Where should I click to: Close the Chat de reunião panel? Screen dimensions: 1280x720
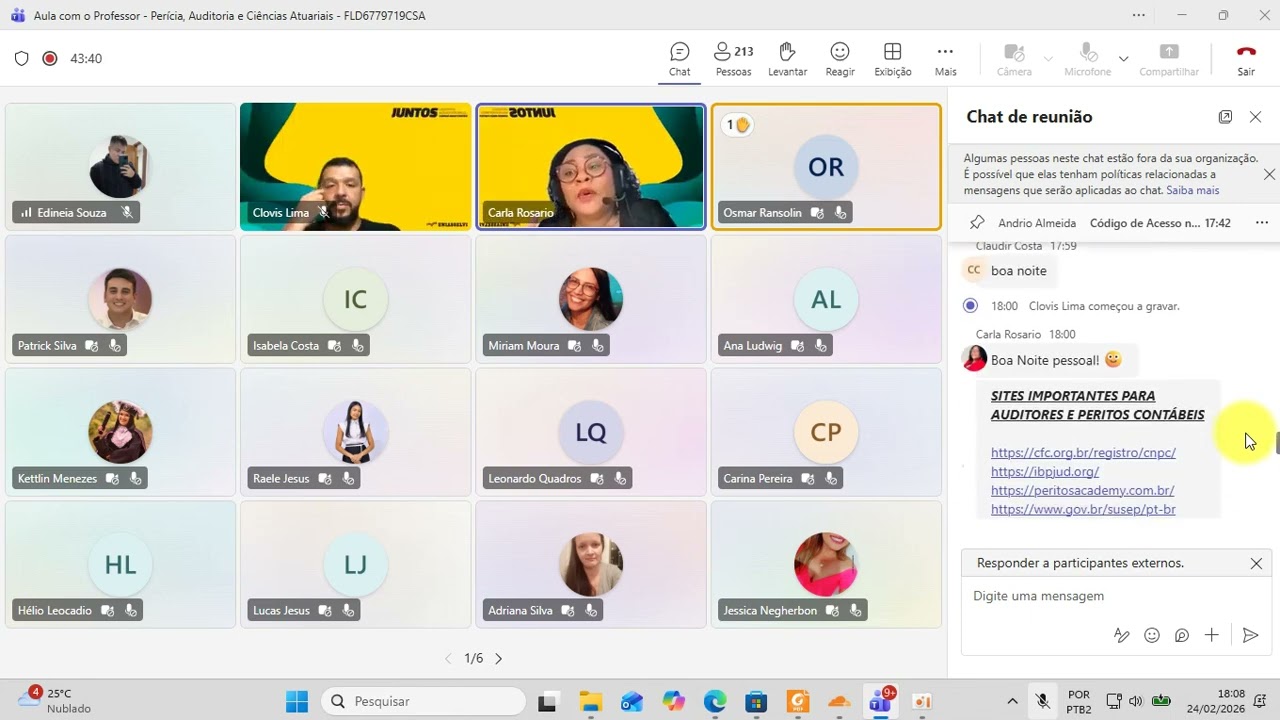point(1256,117)
